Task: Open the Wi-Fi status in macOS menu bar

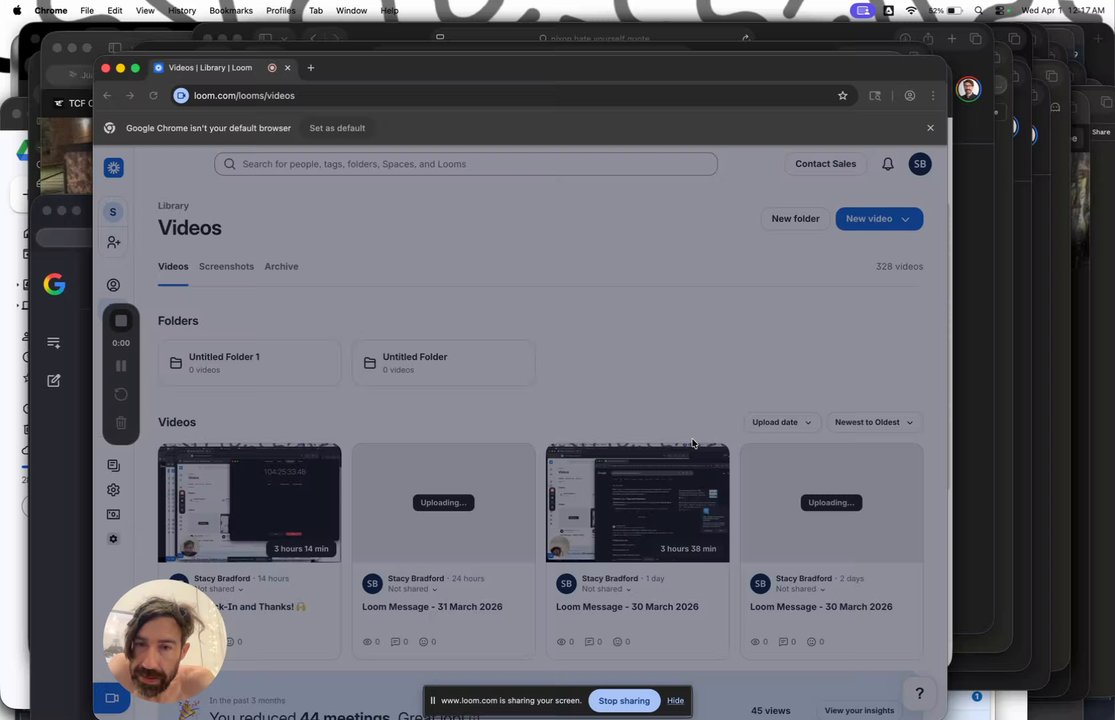Action: (x=911, y=11)
